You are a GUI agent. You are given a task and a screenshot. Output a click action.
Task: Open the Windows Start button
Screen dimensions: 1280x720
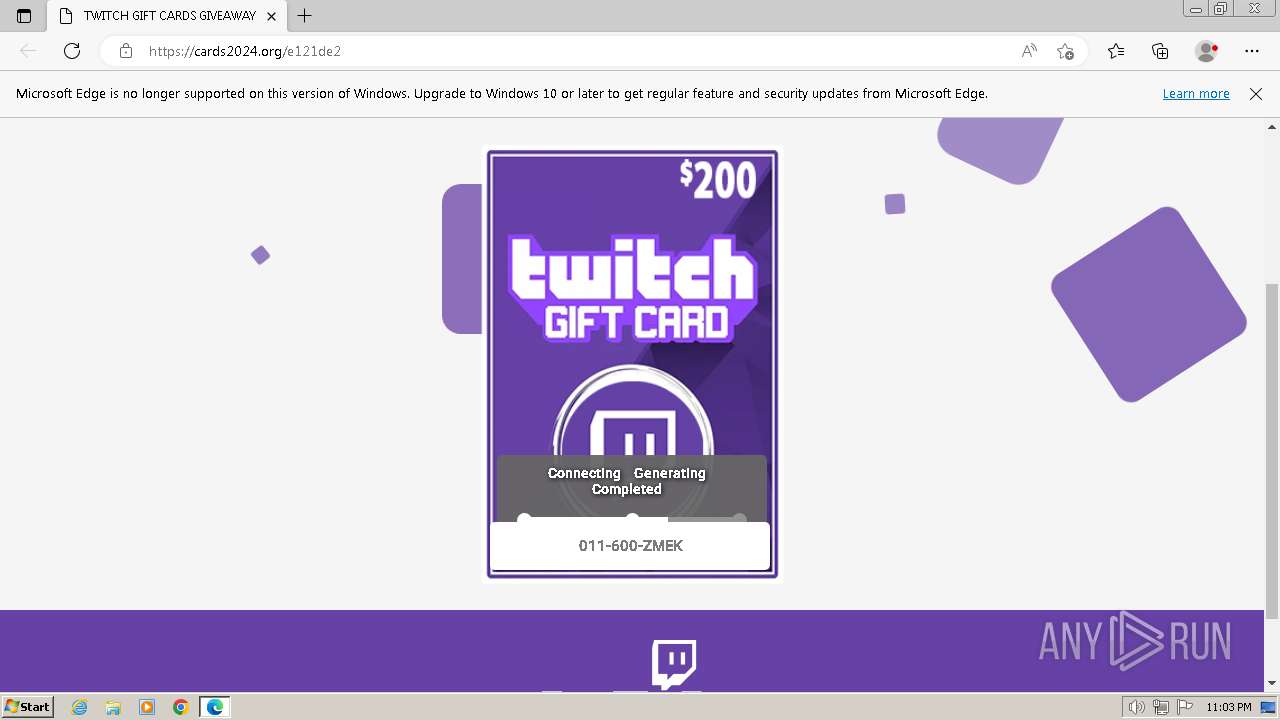(28, 706)
